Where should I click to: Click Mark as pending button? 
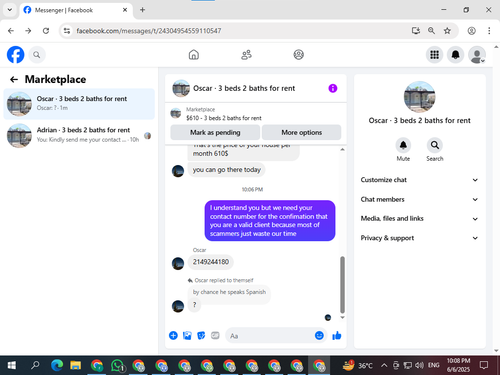[215, 132]
